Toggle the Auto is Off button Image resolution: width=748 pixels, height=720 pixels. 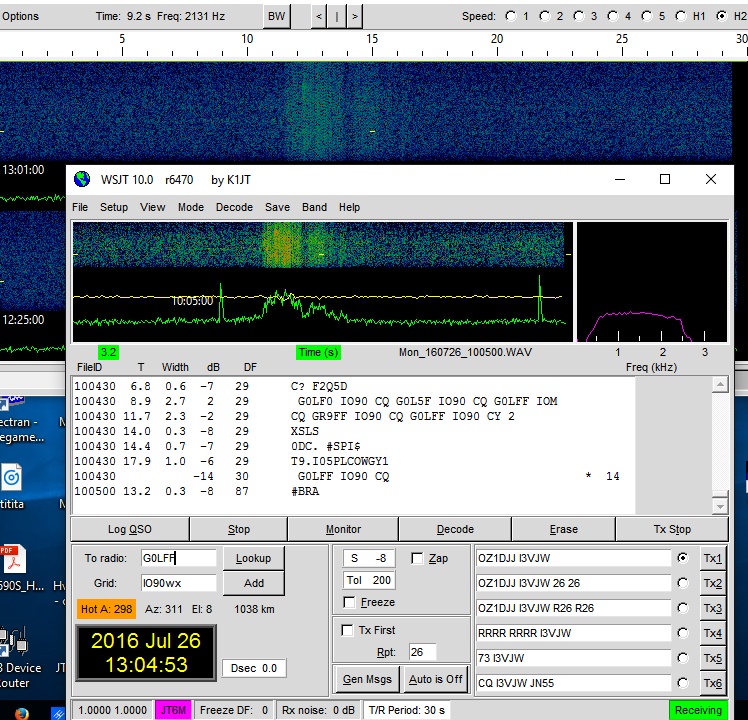436,679
